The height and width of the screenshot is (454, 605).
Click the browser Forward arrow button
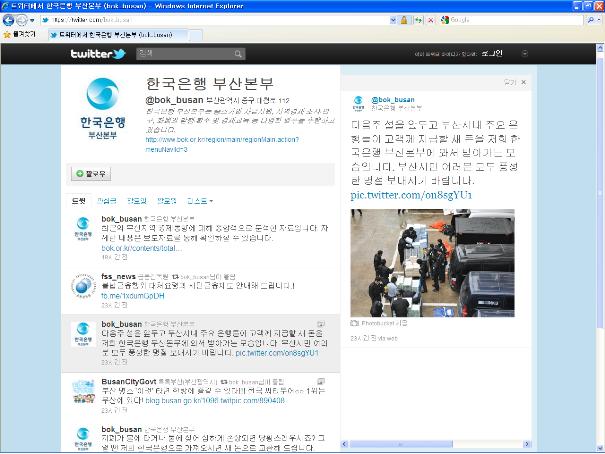click(22, 20)
